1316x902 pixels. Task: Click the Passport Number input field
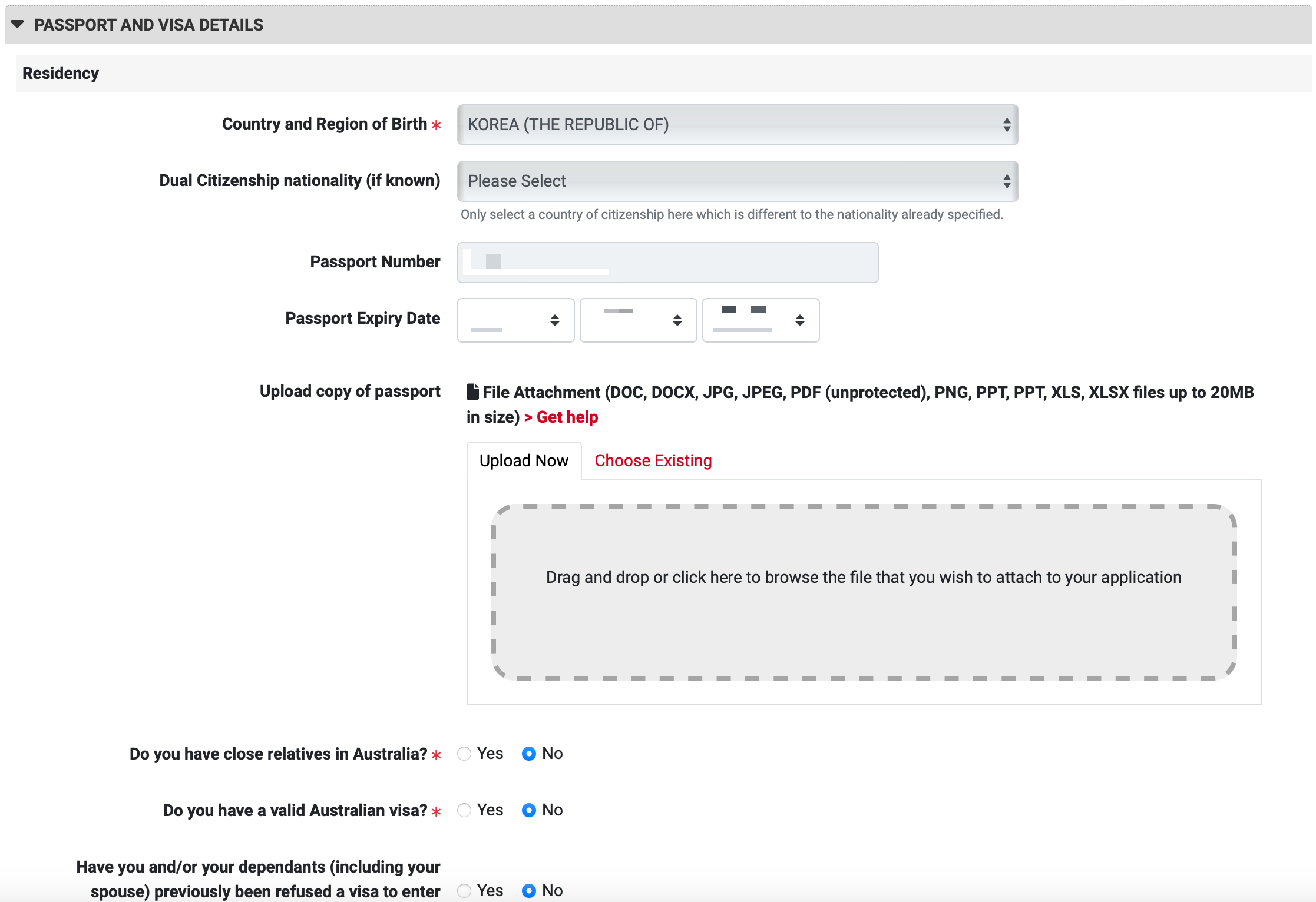click(667, 263)
